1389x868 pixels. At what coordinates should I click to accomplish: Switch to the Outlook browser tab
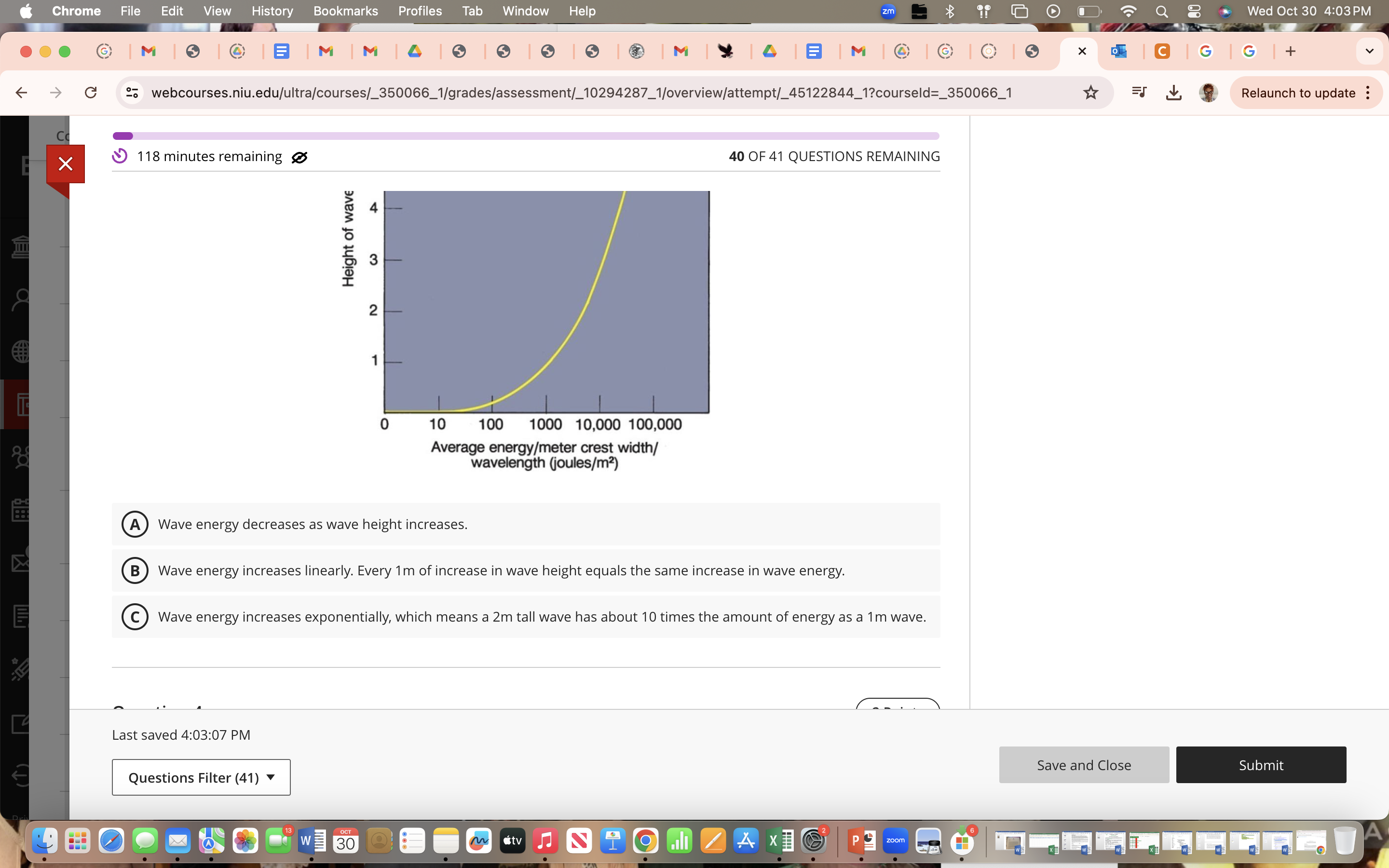(1120, 51)
